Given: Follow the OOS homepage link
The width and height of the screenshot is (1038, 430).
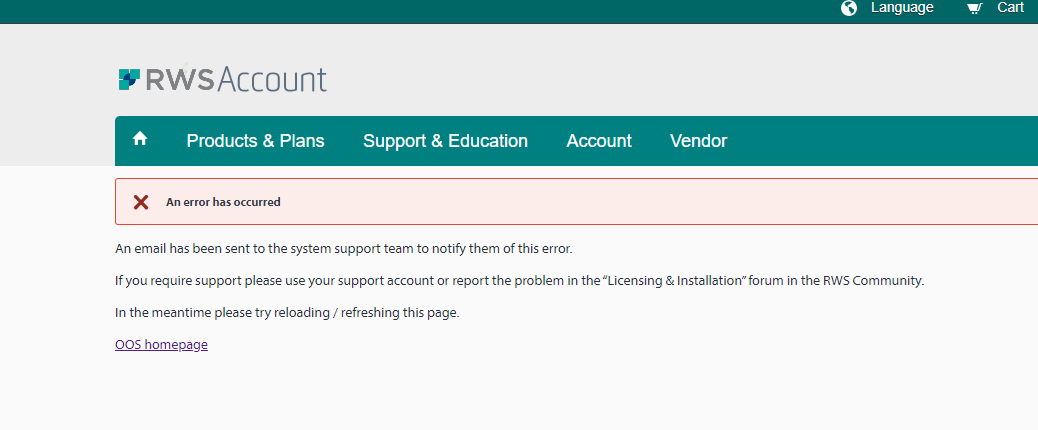Looking at the screenshot, I should (x=161, y=345).
